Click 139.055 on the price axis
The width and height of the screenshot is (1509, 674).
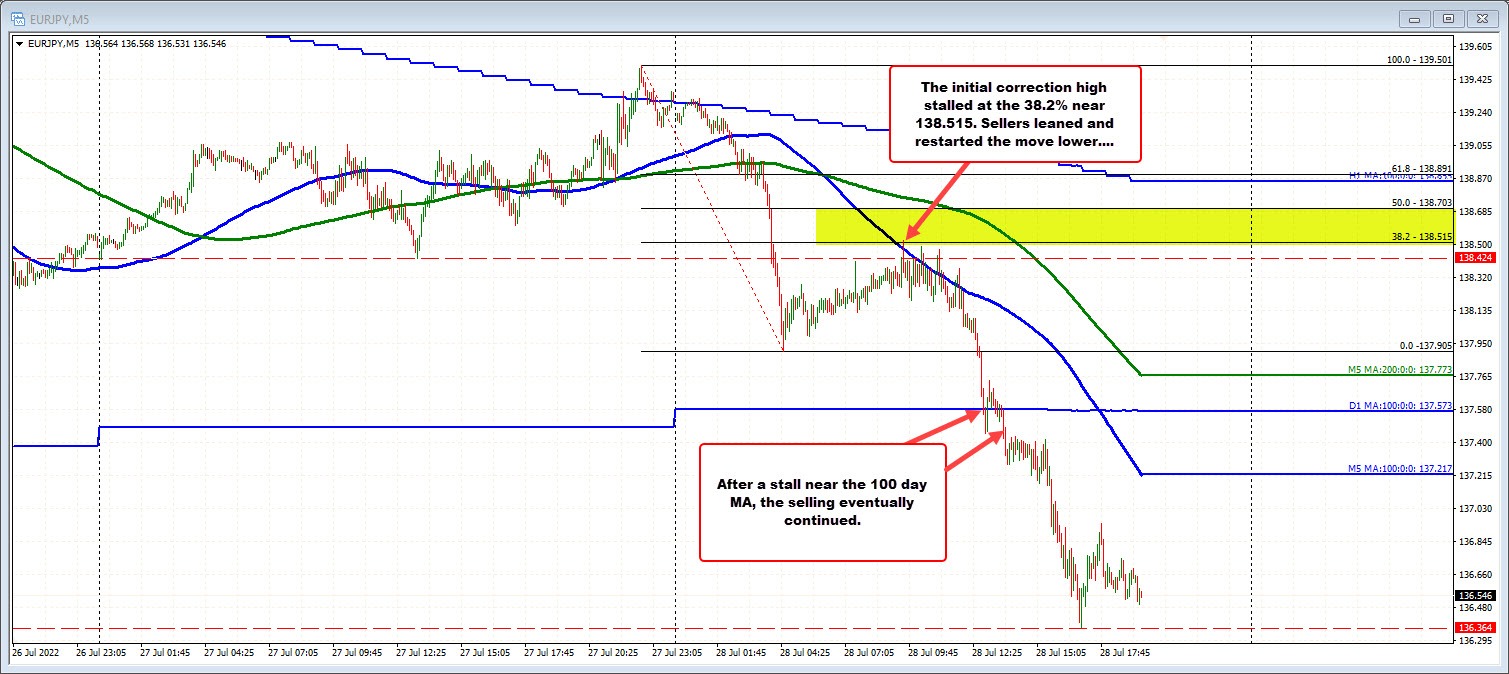tap(1476, 145)
